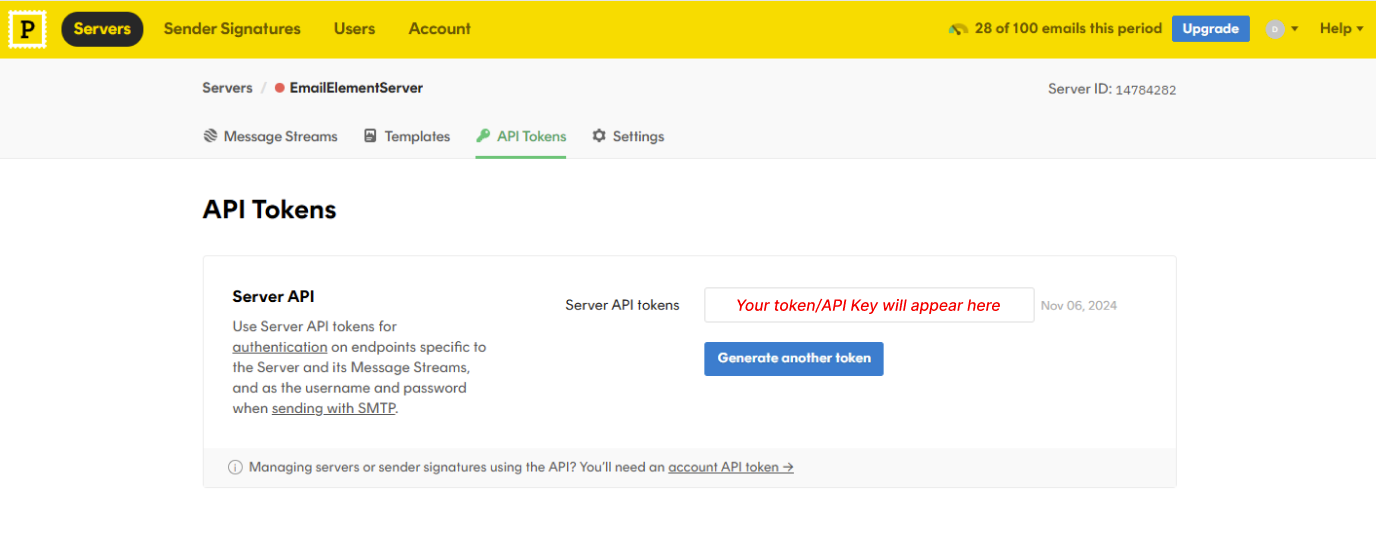
Task: Click the API Tokens key icon
Action: coord(483,136)
